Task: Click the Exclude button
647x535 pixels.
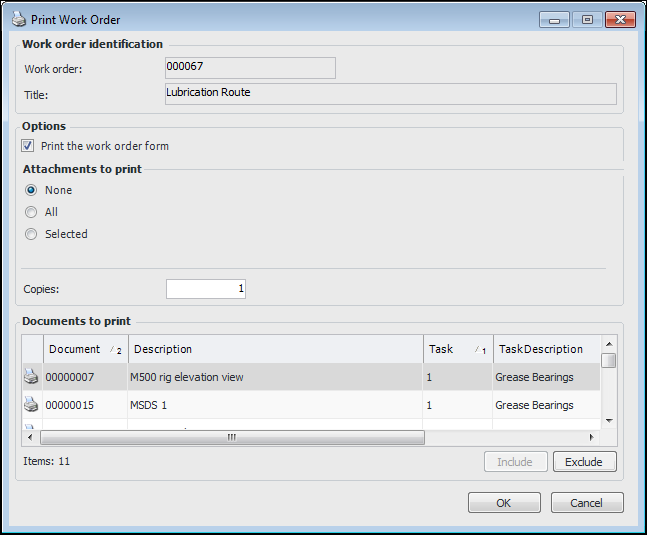Action: click(585, 462)
